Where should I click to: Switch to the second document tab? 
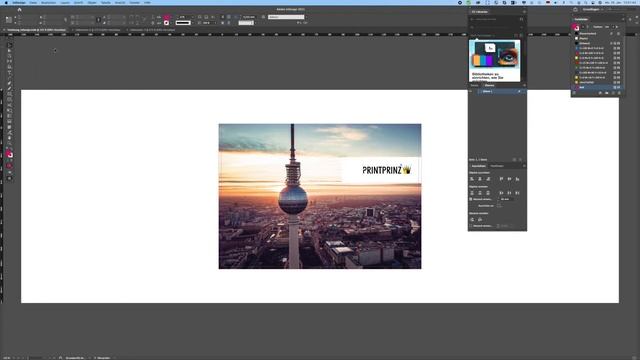click(x=97, y=30)
